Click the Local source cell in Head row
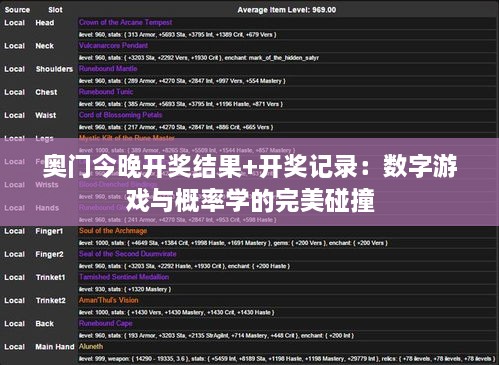The image size is (499, 365). 14,23
